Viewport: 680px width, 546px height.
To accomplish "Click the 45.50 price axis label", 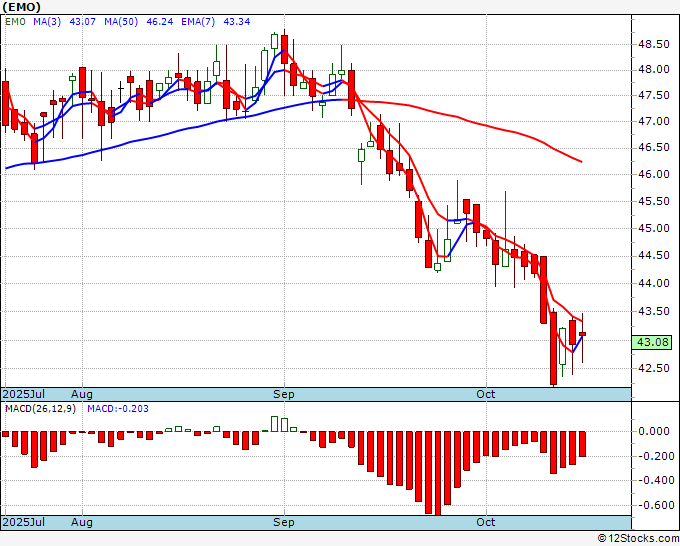I will pos(654,202).
